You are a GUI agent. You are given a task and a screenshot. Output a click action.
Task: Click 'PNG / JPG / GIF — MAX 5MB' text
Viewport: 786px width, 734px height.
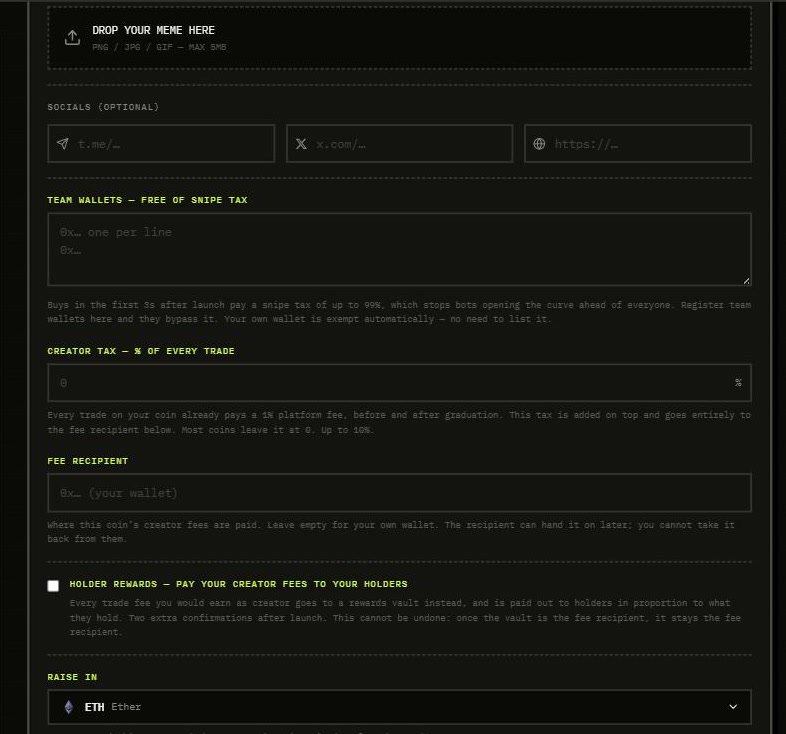[159, 47]
